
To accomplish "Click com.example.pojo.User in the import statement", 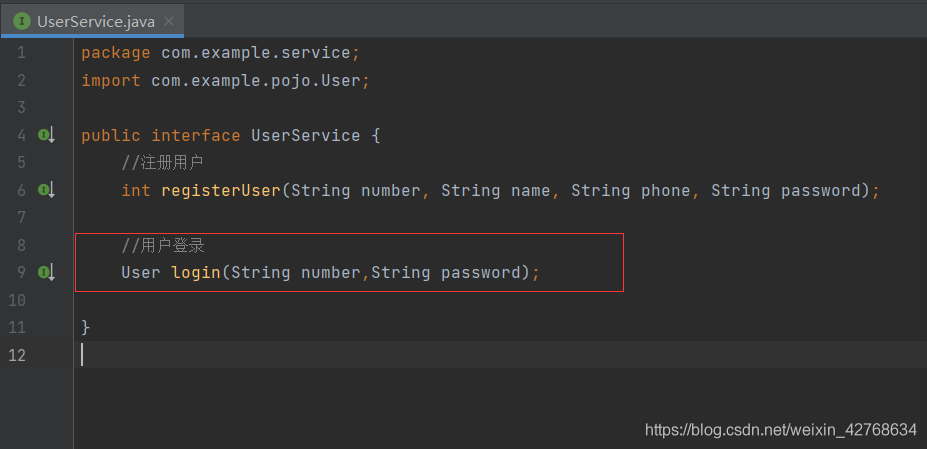I will point(255,80).
